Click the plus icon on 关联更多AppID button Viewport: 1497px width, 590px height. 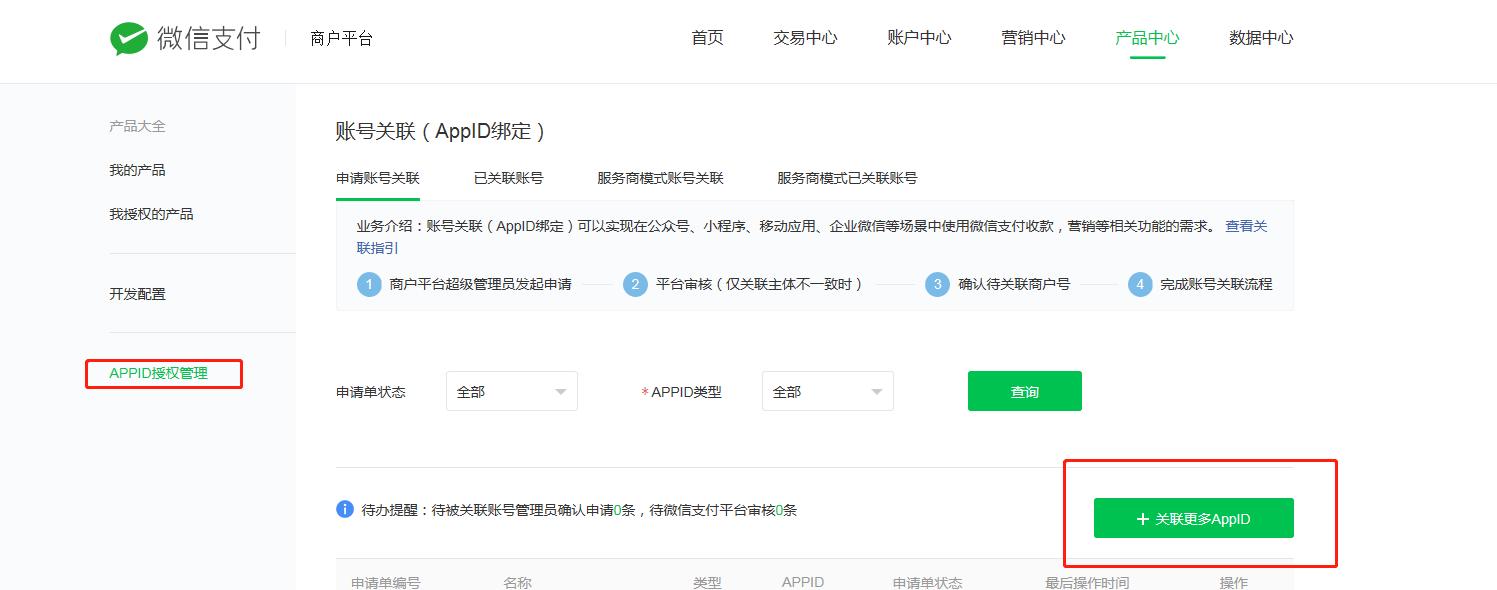(x=1143, y=519)
